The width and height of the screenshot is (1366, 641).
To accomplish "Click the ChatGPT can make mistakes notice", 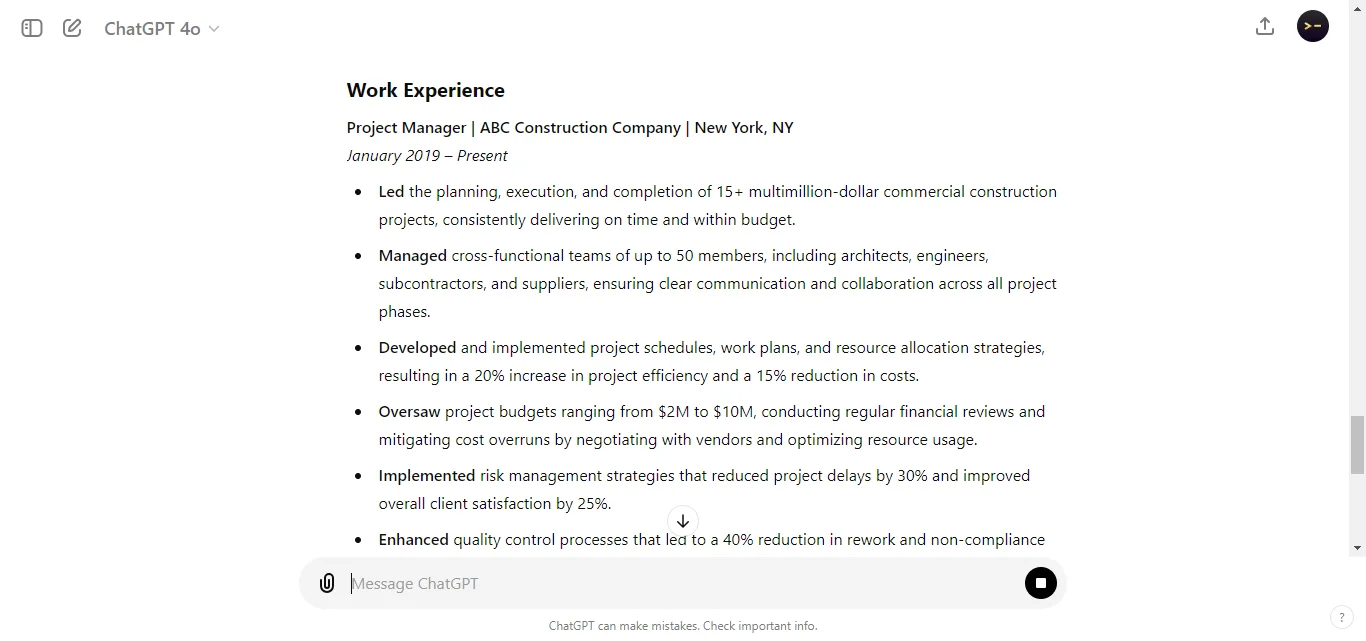I will coord(683,626).
